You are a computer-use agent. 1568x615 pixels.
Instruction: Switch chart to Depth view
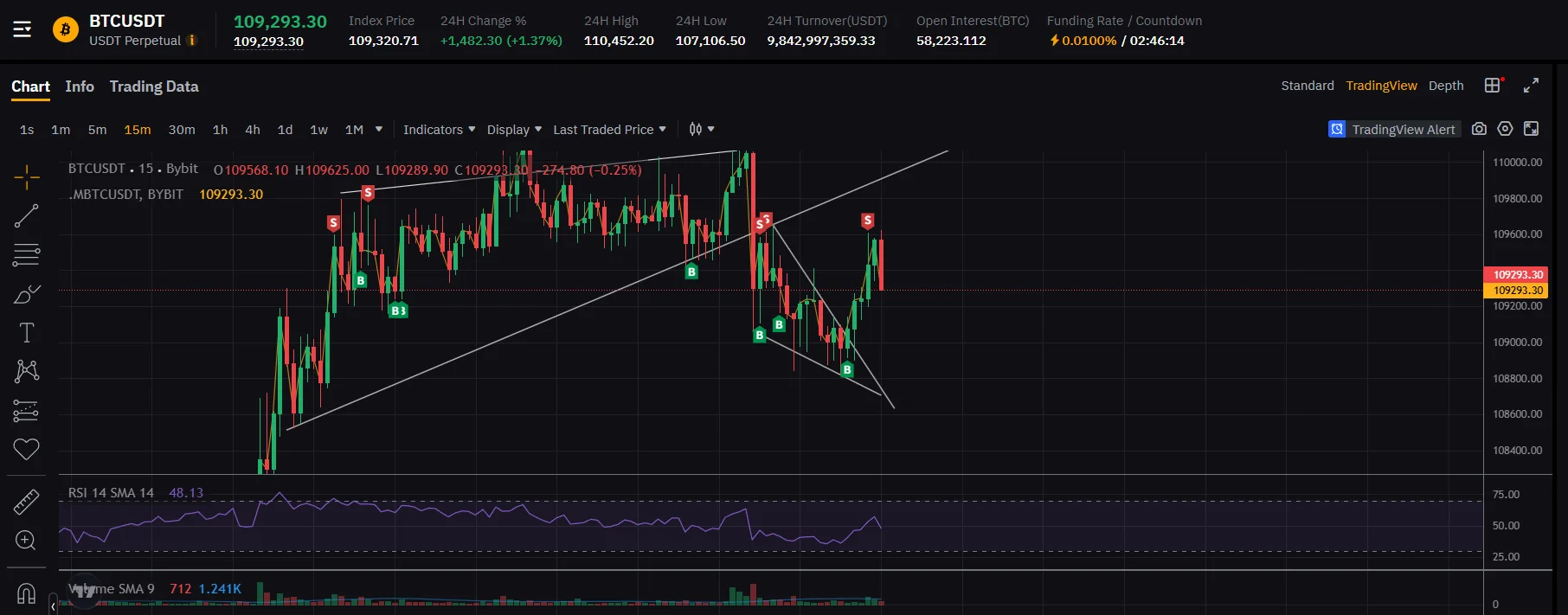pos(1446,86)
